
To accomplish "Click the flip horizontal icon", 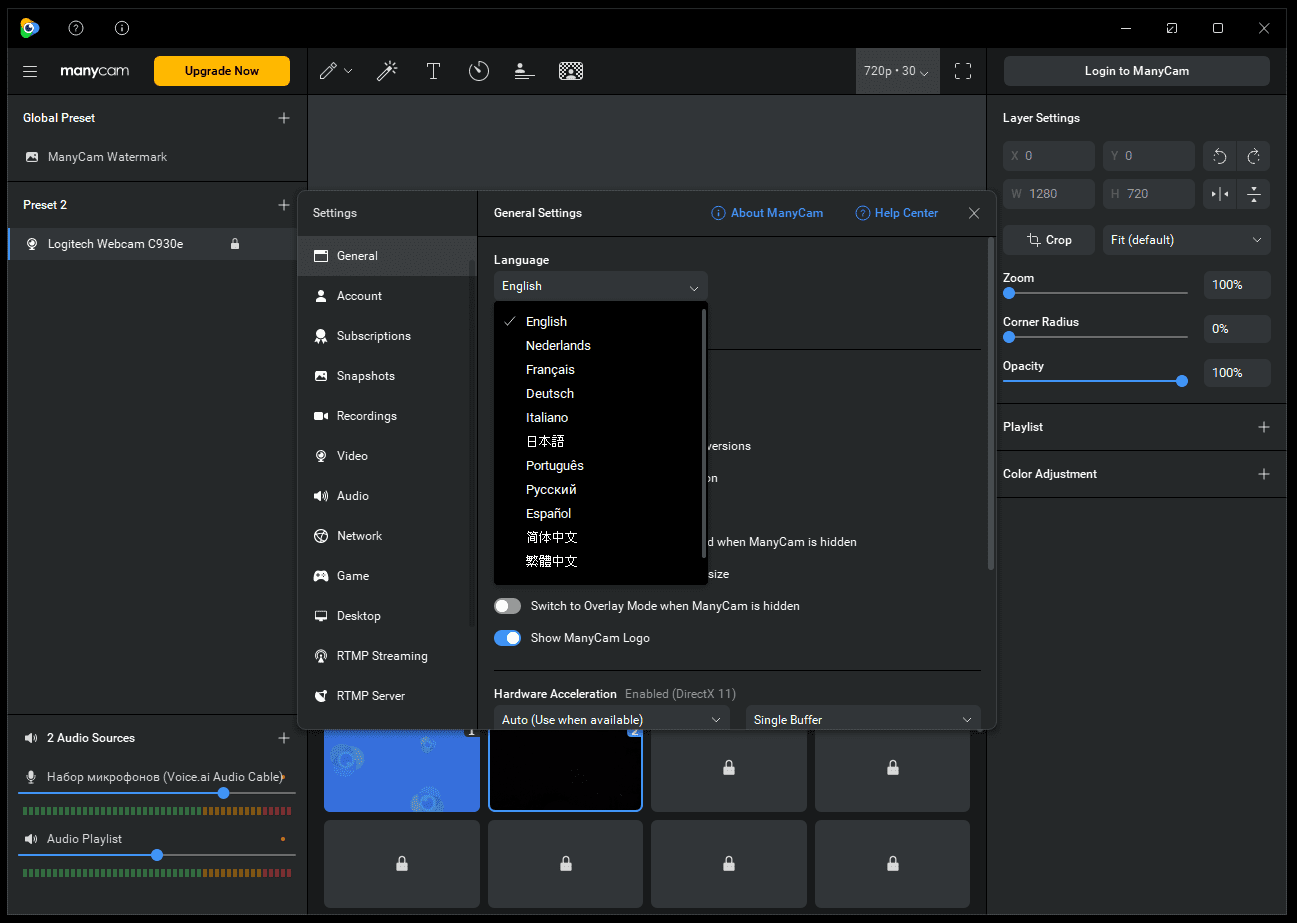I will coord(1220,194).
